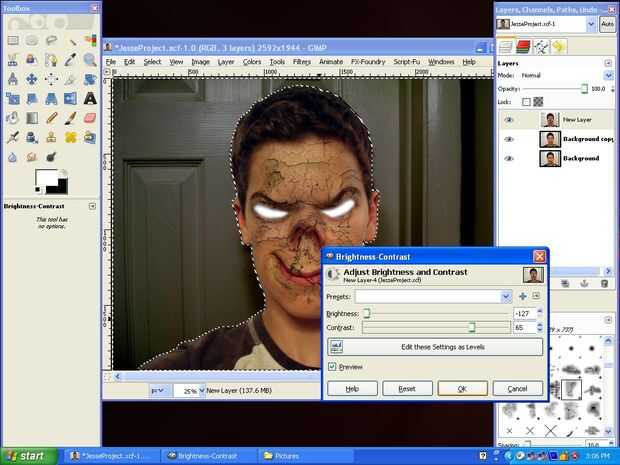
Task: Open the JesseProject.xcf image selector dropdown
Action: [591, 24]
